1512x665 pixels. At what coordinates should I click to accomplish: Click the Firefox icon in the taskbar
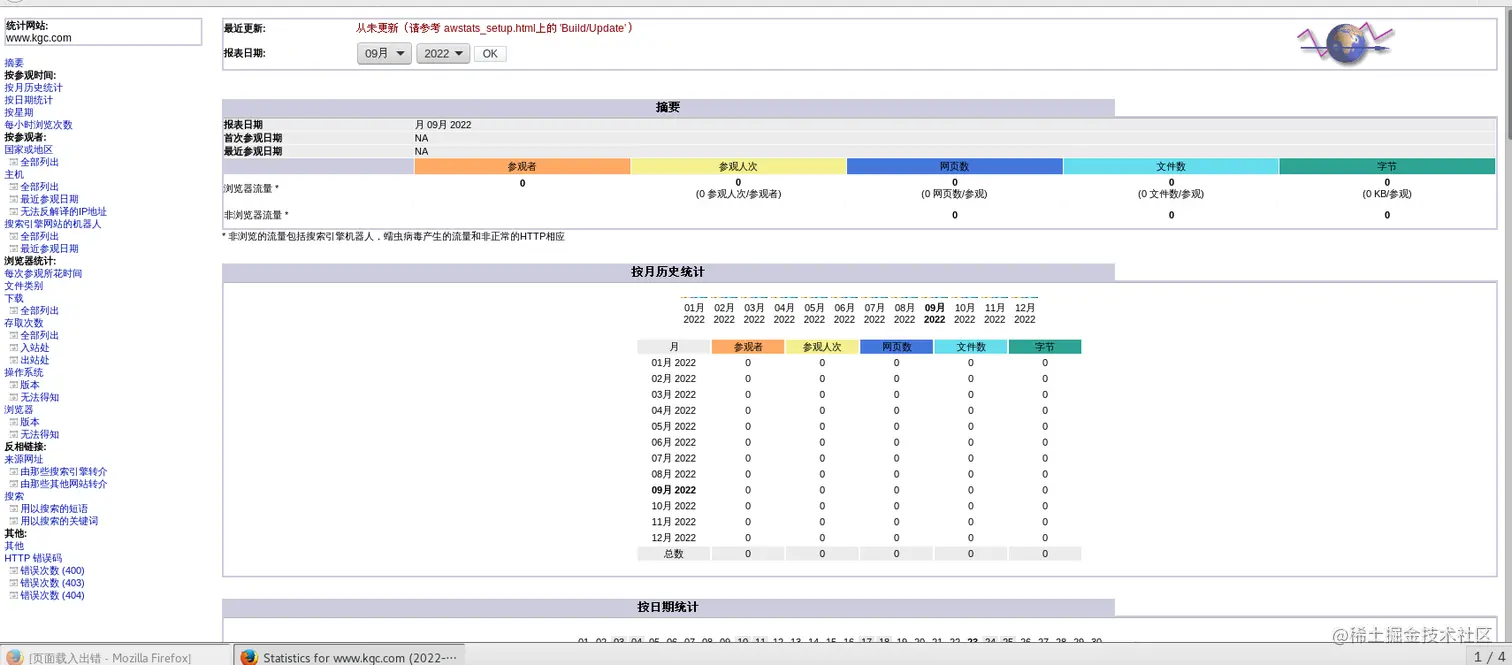(x=249, y=657)
